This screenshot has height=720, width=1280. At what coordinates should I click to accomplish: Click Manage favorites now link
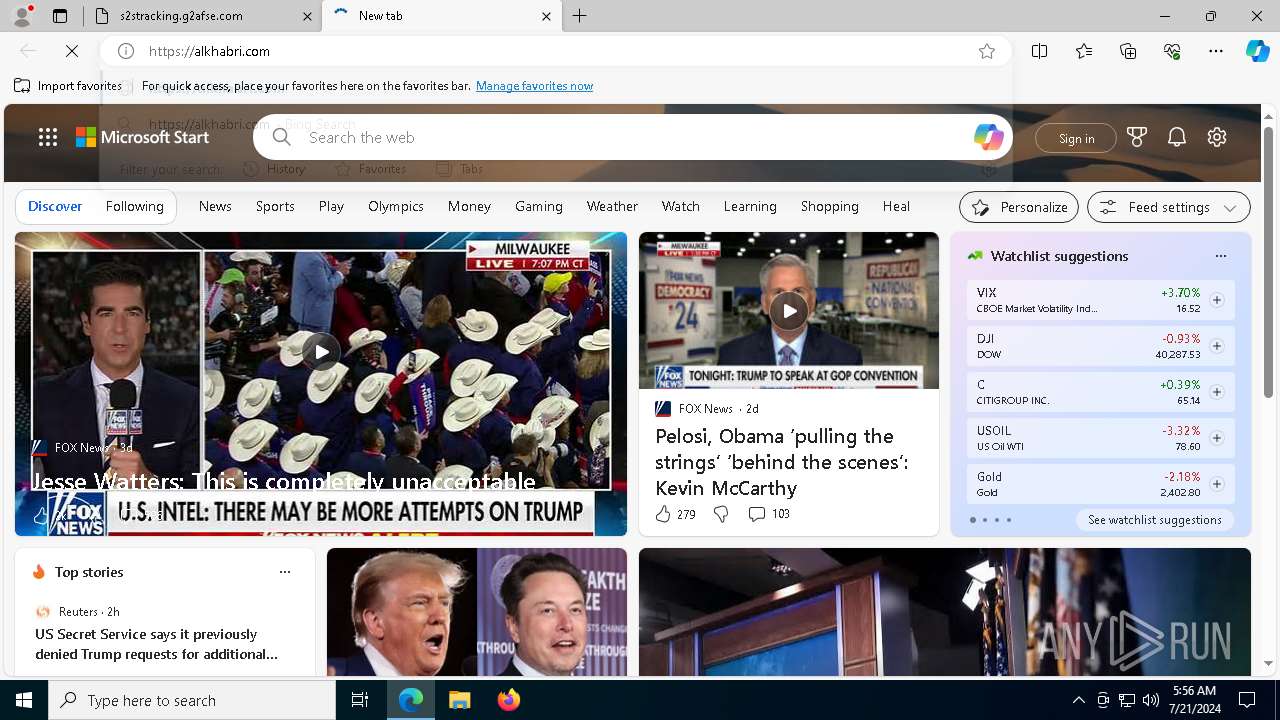click(x=534, y=86)
